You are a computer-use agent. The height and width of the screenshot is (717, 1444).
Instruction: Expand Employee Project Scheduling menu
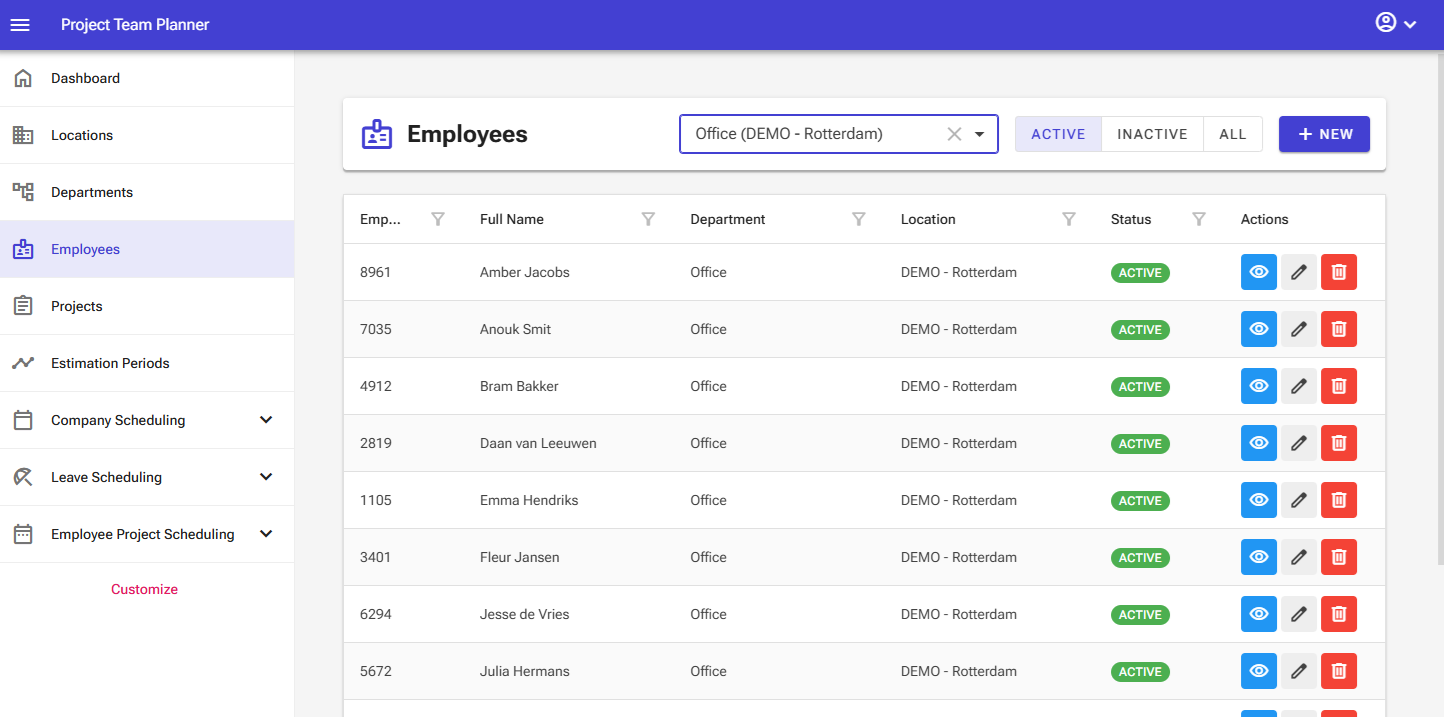[266, 534]
